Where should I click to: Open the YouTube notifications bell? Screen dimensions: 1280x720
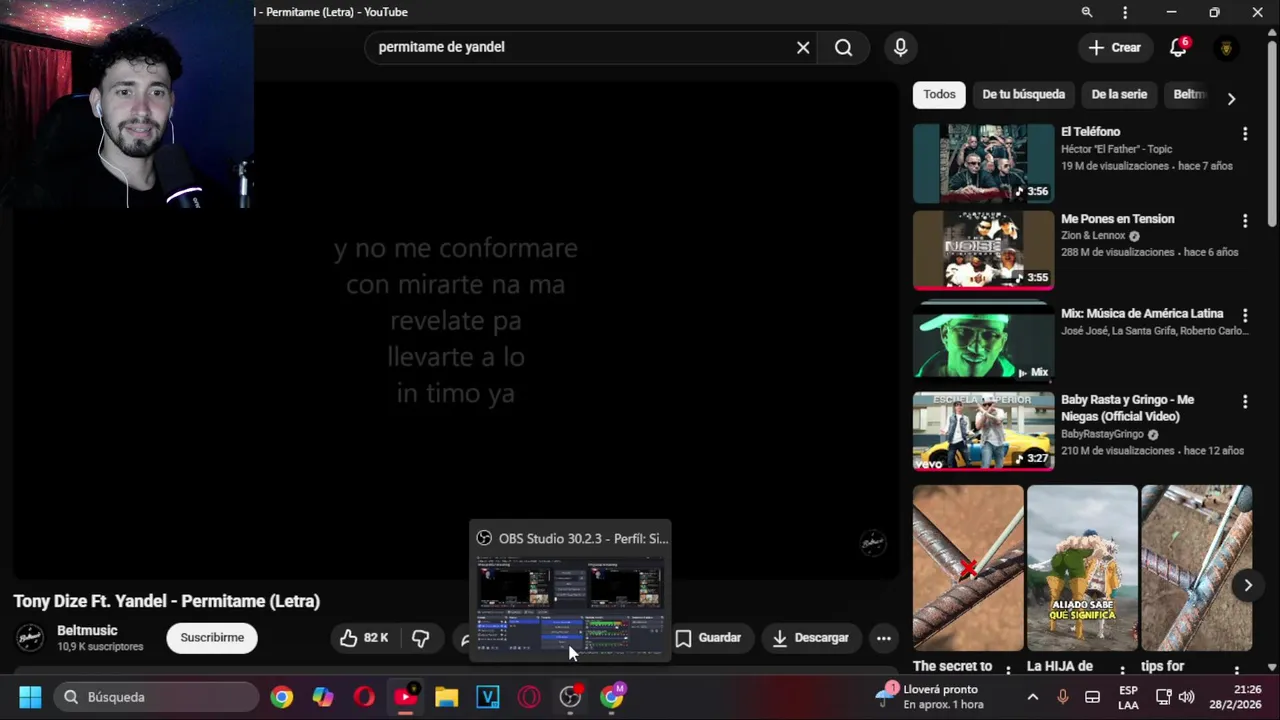coord(1179,47)
